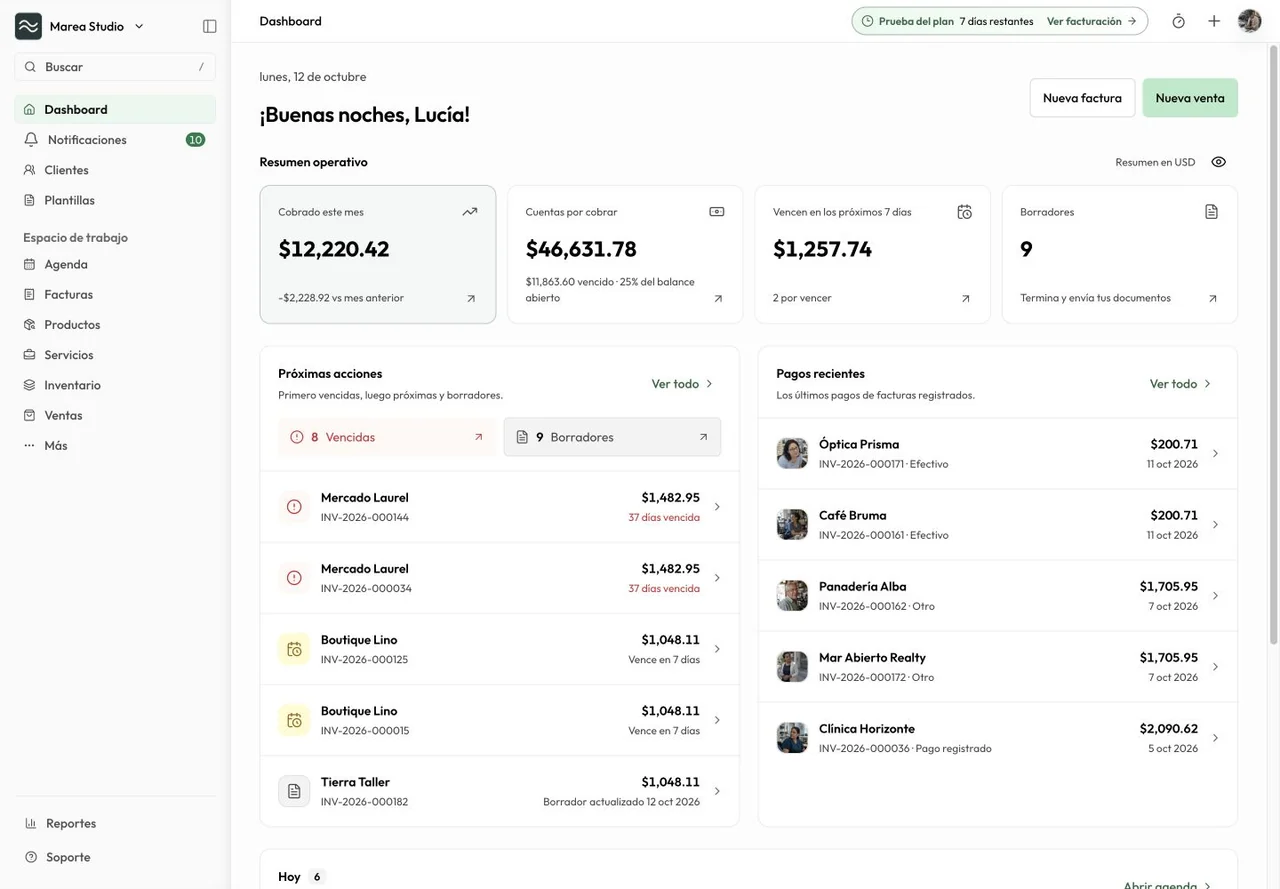
Task: Expand chevron for Boutique Lino INV-2026-000125
Action: point(717,649)
